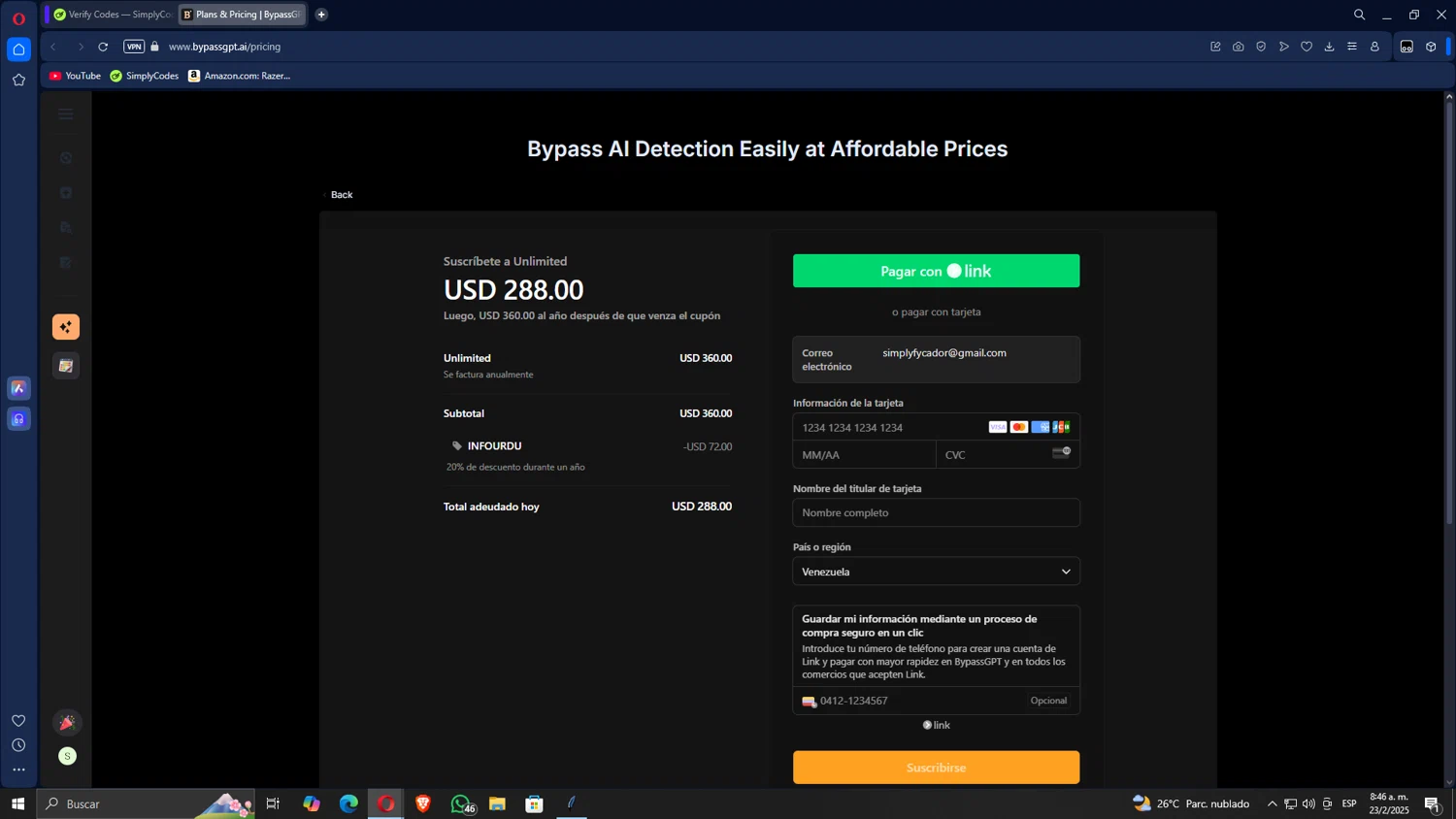Switch to Verify Codes SimplyCodes tab

coord(112,15)
